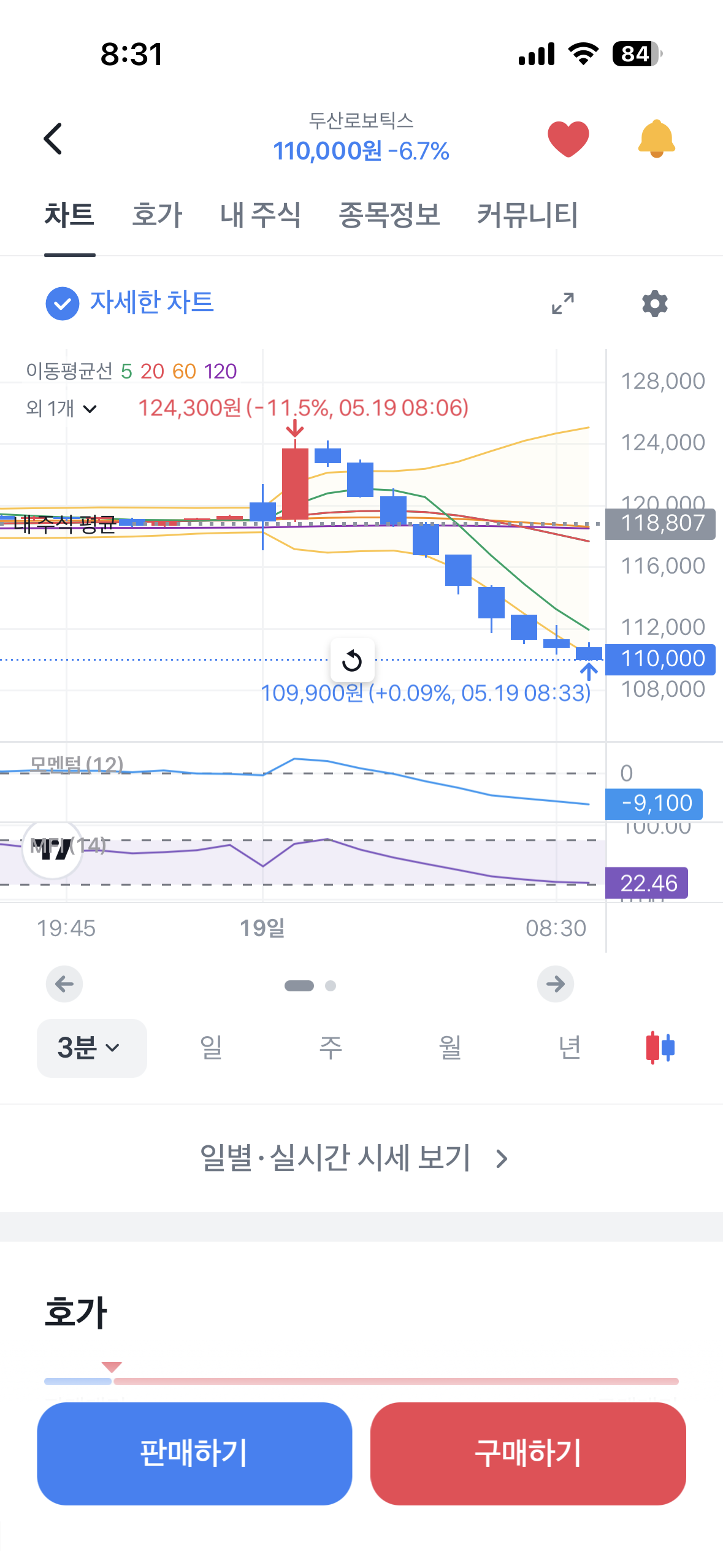Click the red side of the 호가 ratio bar

(396, 1381)
